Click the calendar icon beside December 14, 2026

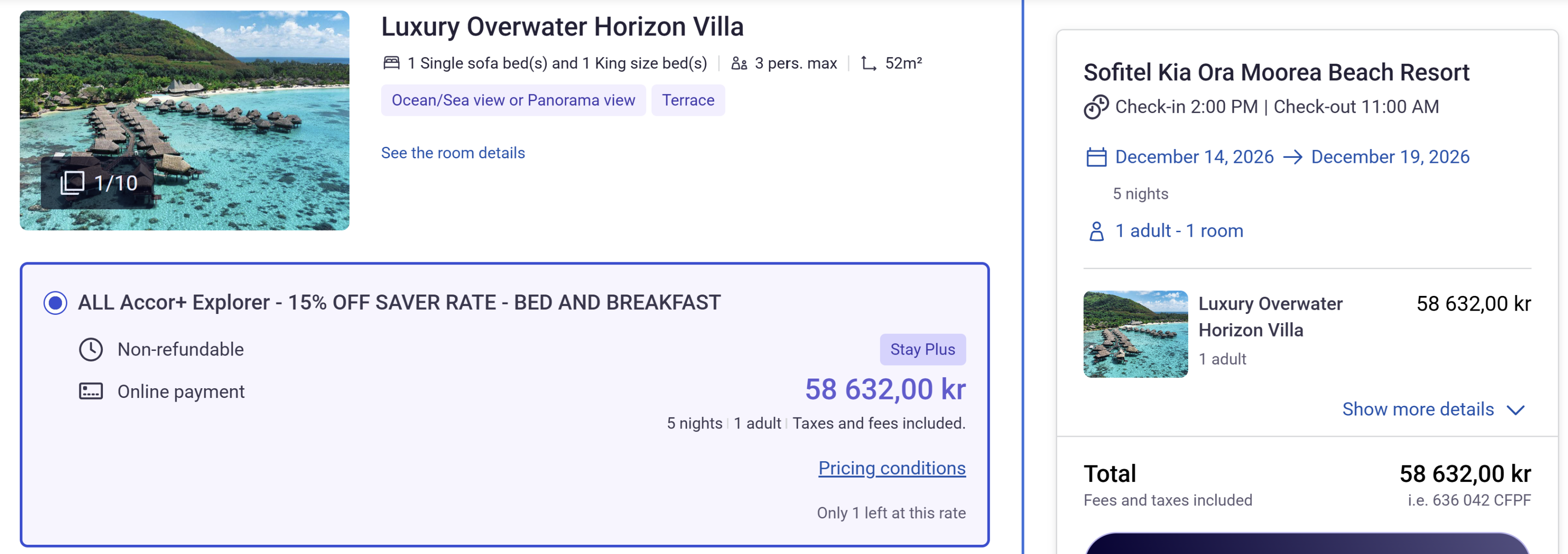(x=1096, y=157)
